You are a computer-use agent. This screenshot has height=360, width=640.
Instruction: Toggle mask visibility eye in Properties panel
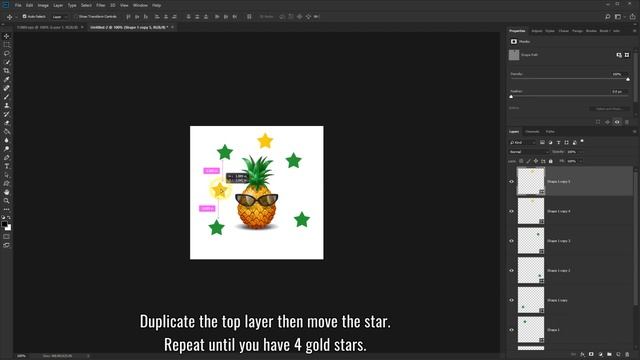pyautogui.click(x=617, y=122)
